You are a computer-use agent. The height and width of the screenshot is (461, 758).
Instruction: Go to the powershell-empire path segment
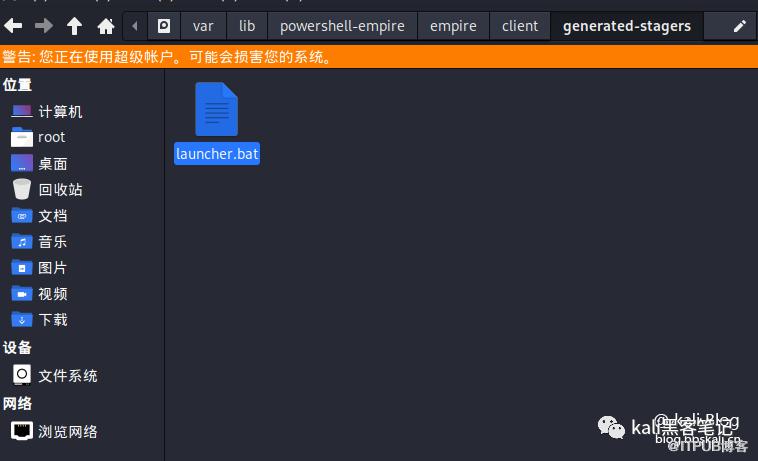pos(342,26)
